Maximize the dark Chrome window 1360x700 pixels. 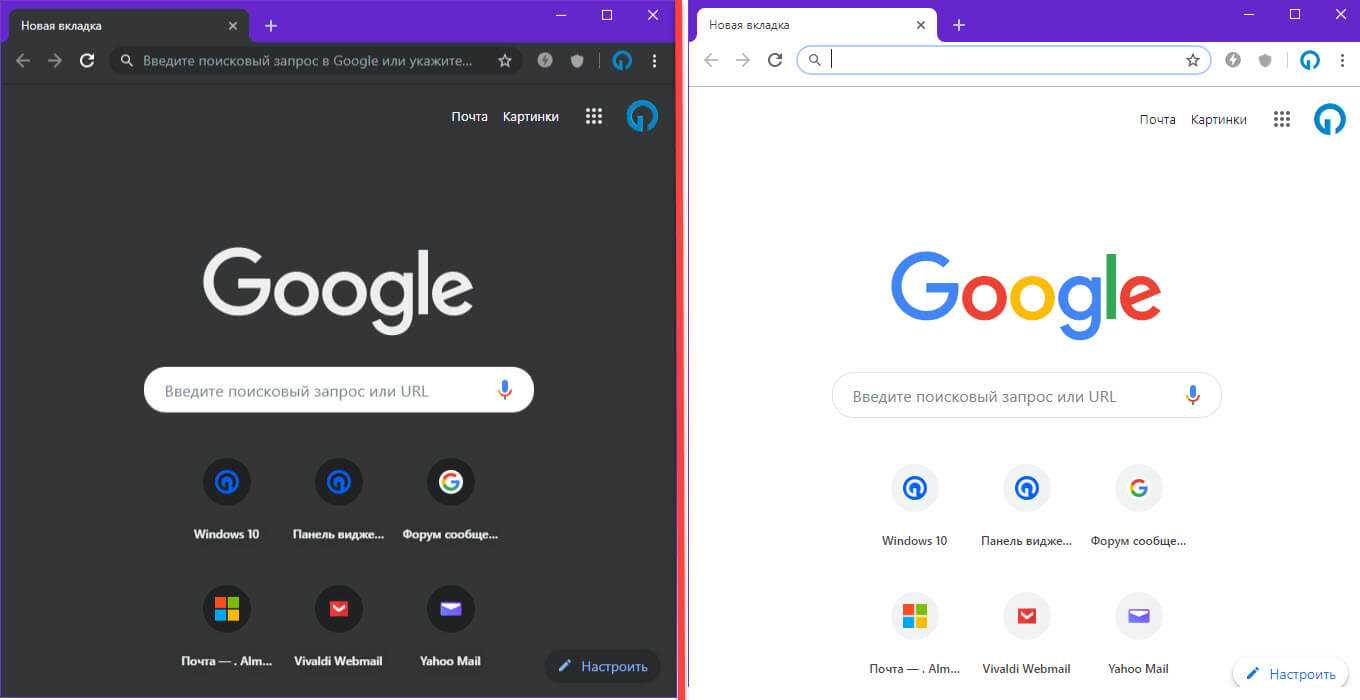[x=607, y=15]
